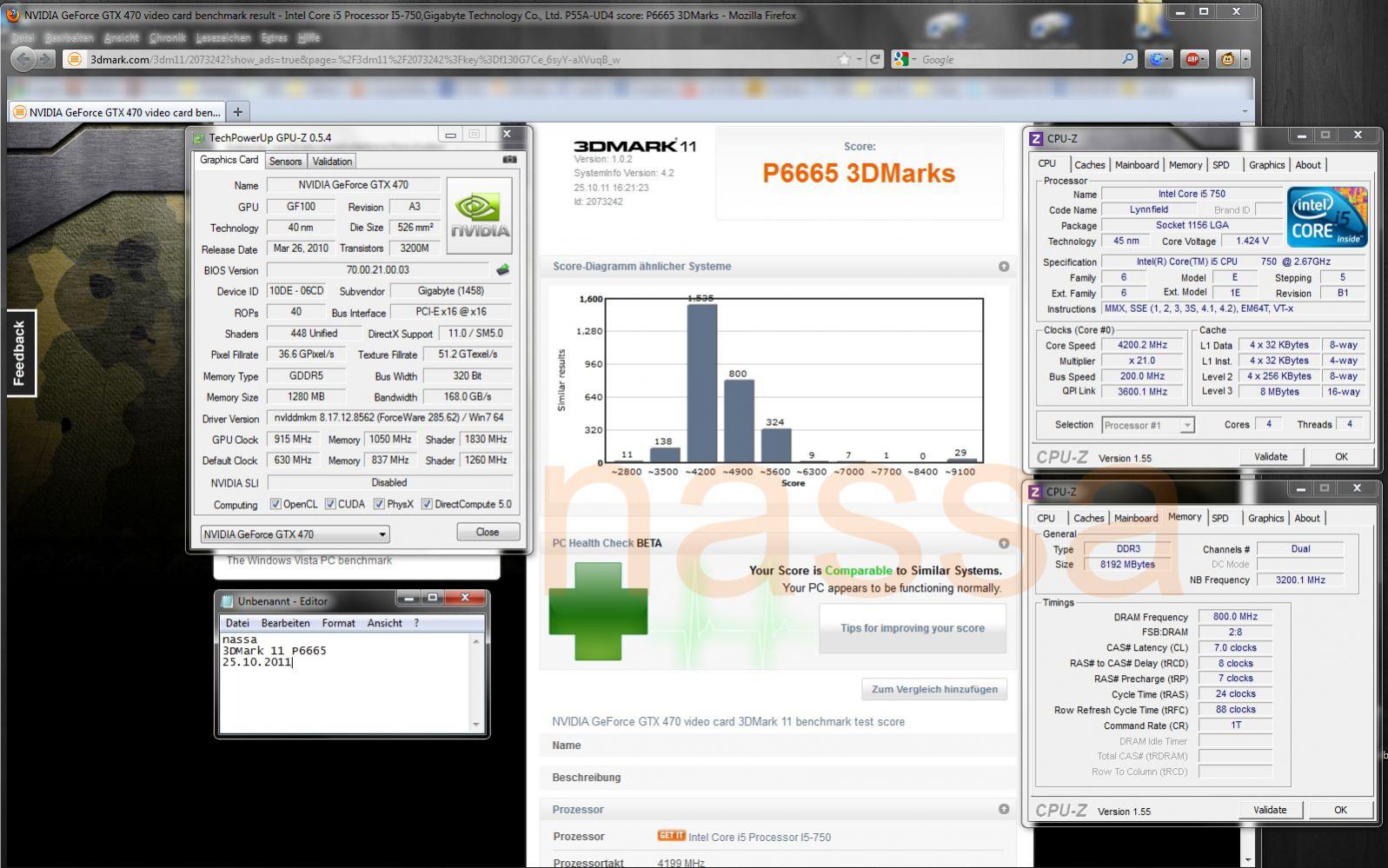Open the About tab in top CPU-Z window
This screenshot has height=868, width=1388.
coord(1308,164)
